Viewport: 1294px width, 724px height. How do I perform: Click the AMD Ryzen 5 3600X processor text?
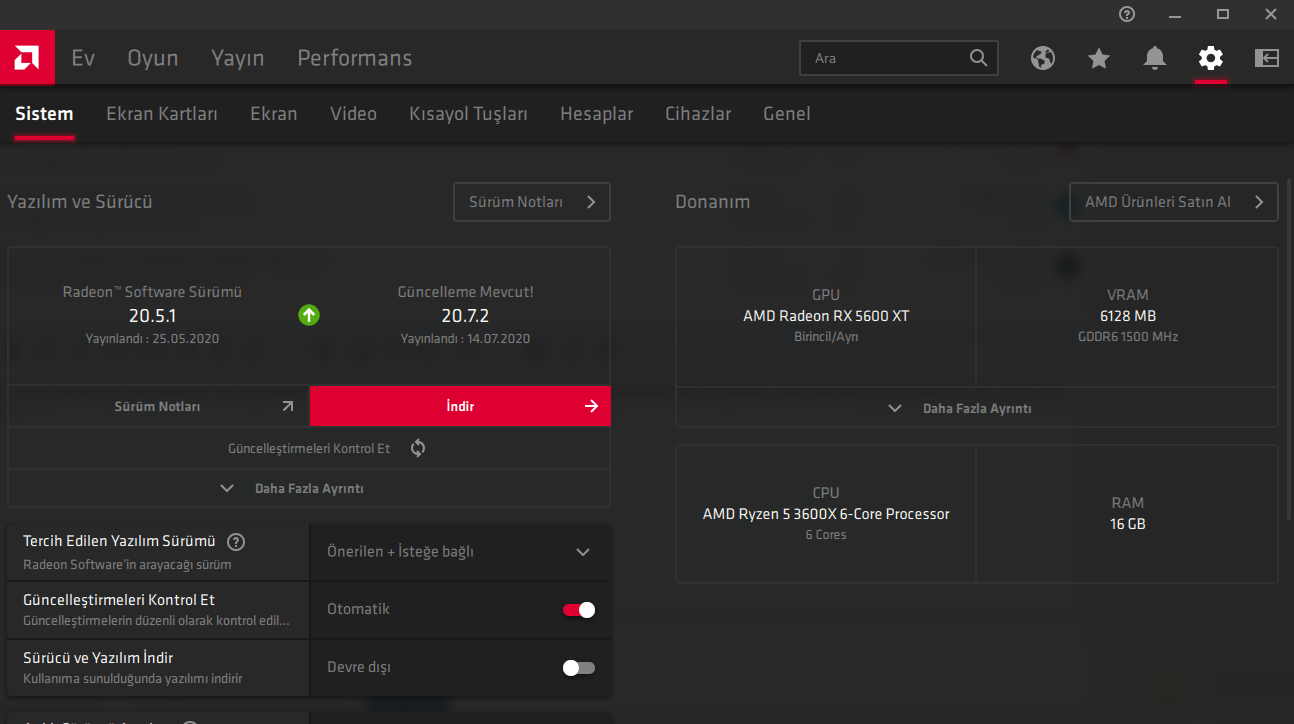[x=826, y=514]
